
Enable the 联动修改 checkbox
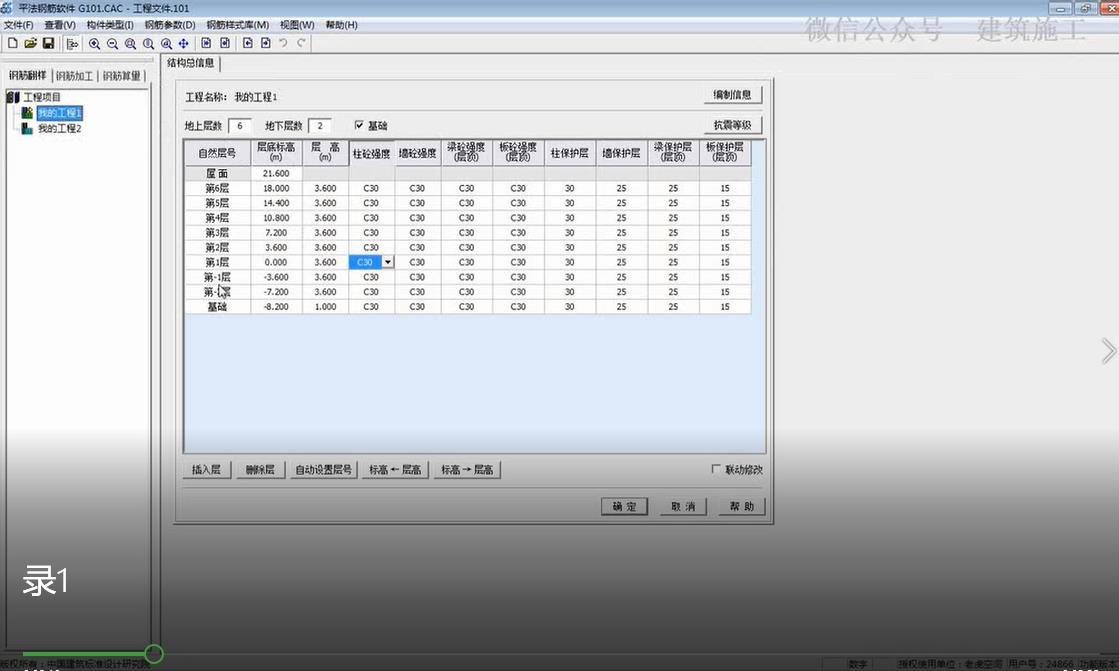pyautogui.click(x=715, y=469)
